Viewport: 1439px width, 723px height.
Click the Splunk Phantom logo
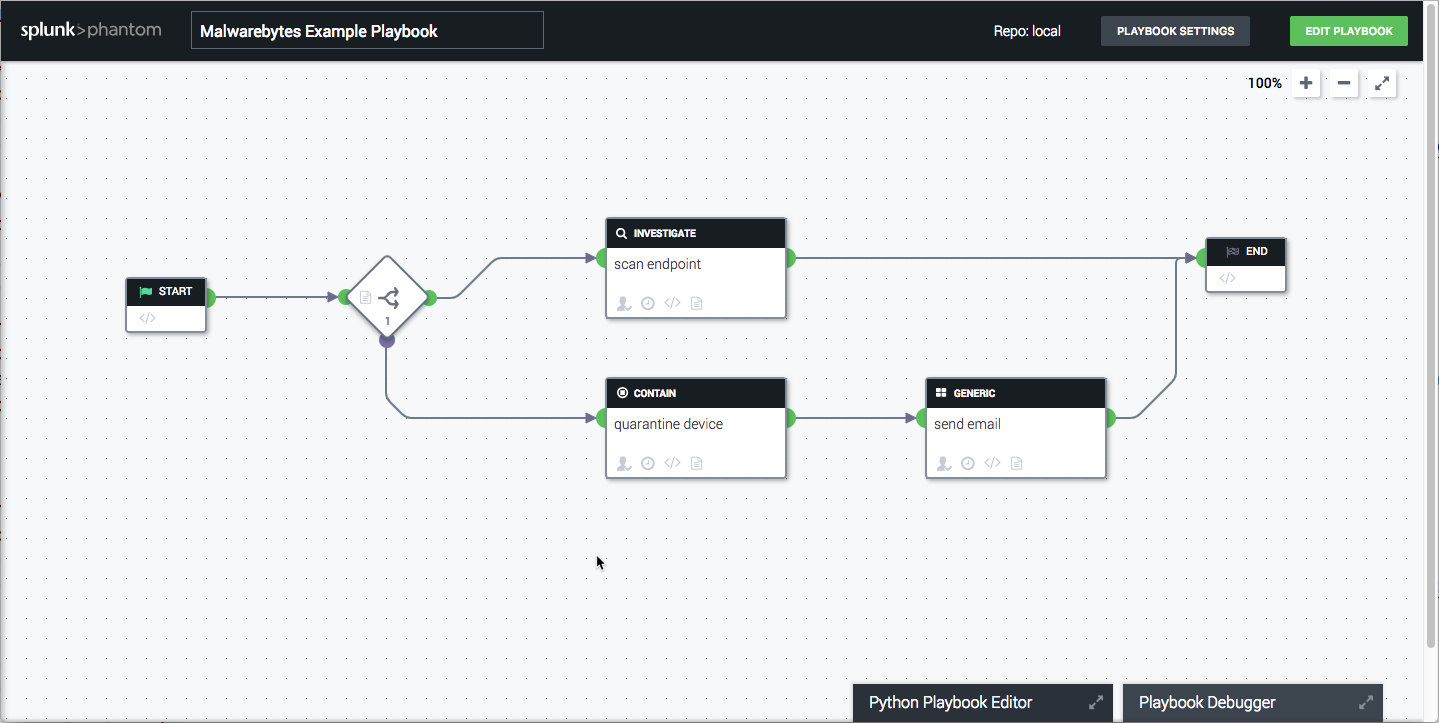click(x=91, y=30)
